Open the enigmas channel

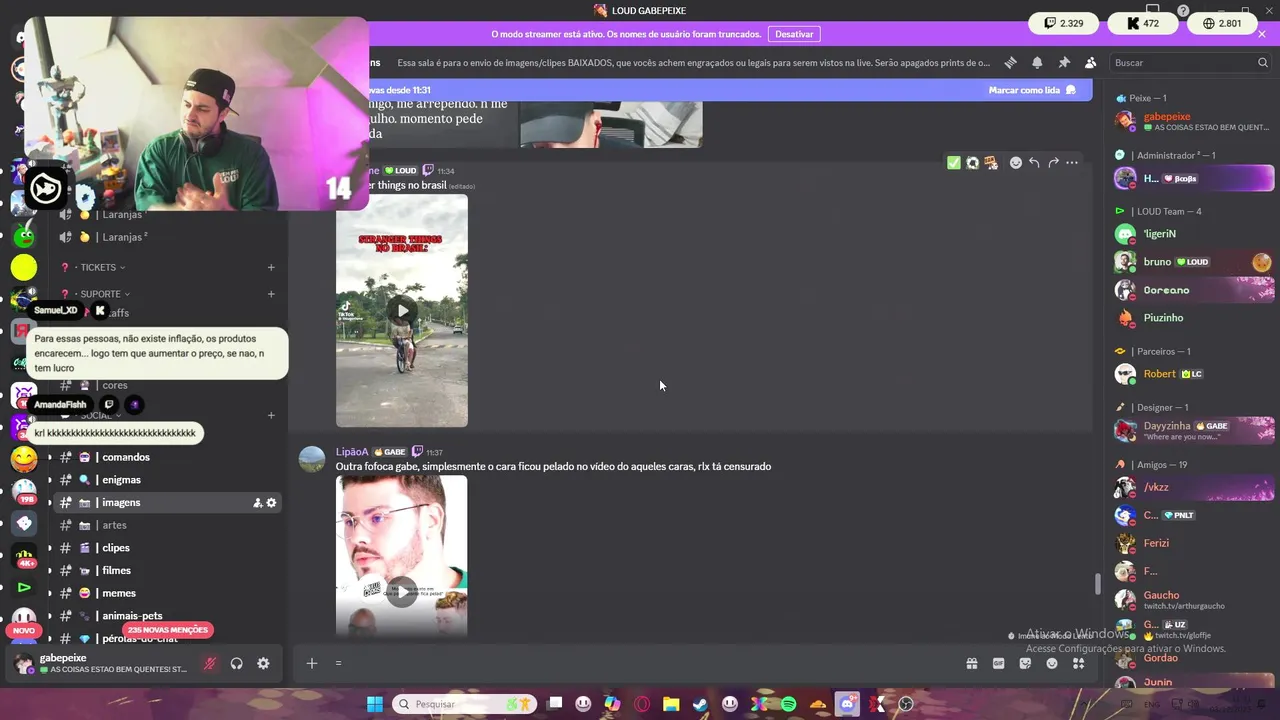[x=168, y=480]
